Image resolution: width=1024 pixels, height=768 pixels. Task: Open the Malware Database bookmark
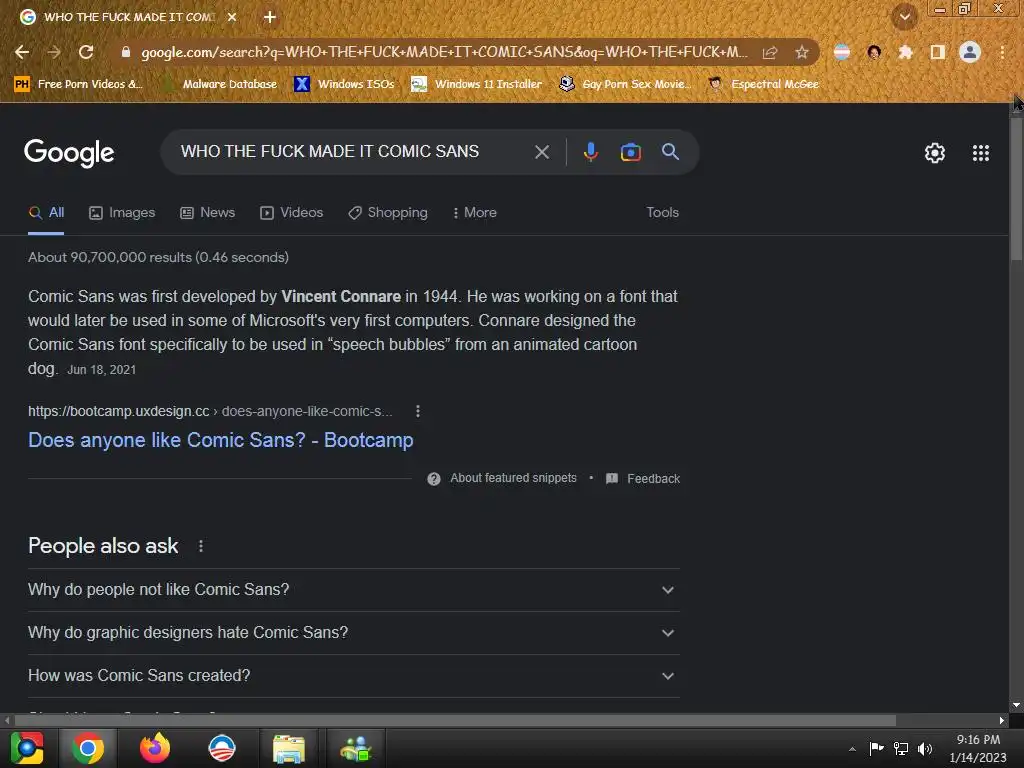(x=222, y=84)
